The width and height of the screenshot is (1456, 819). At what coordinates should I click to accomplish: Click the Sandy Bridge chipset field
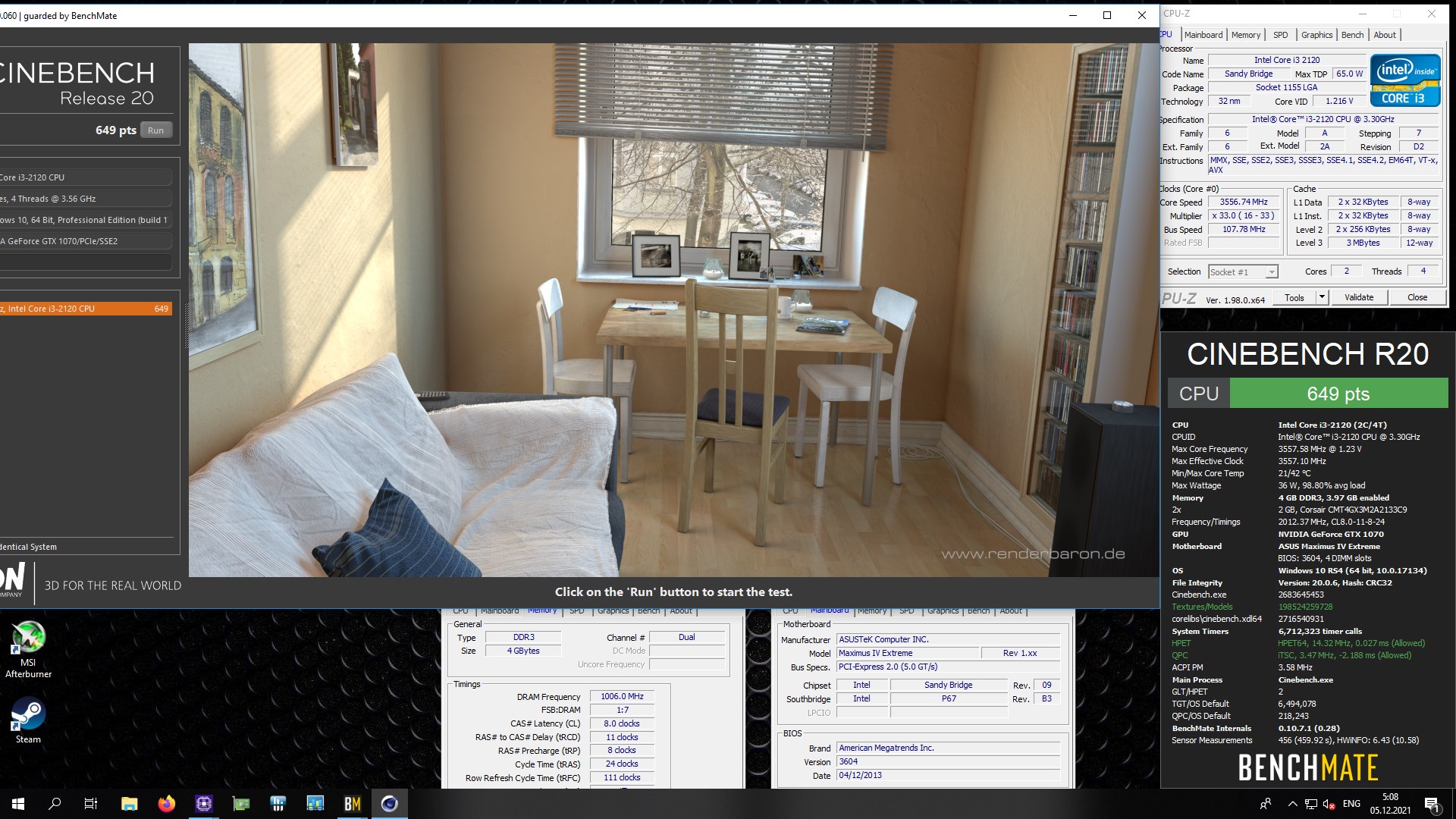tap(948, 685)
